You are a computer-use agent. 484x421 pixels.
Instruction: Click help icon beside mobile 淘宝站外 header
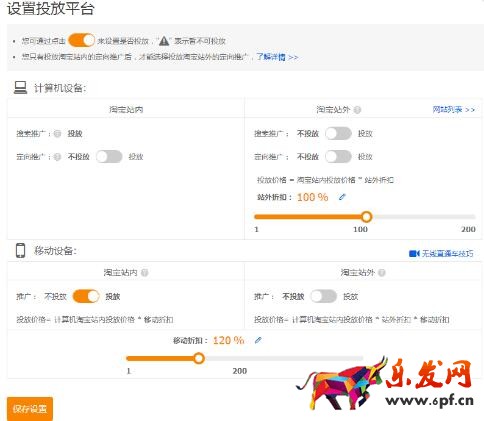382,273
